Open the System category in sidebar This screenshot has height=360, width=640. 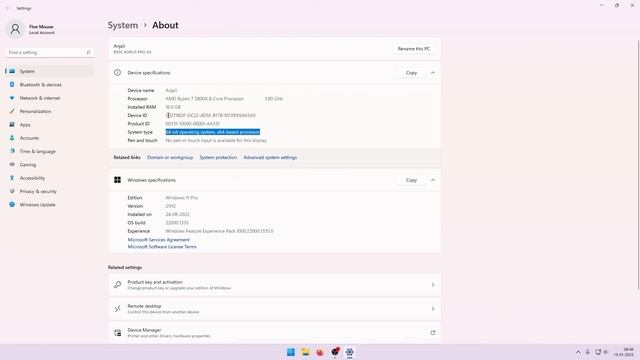(50, 71)
